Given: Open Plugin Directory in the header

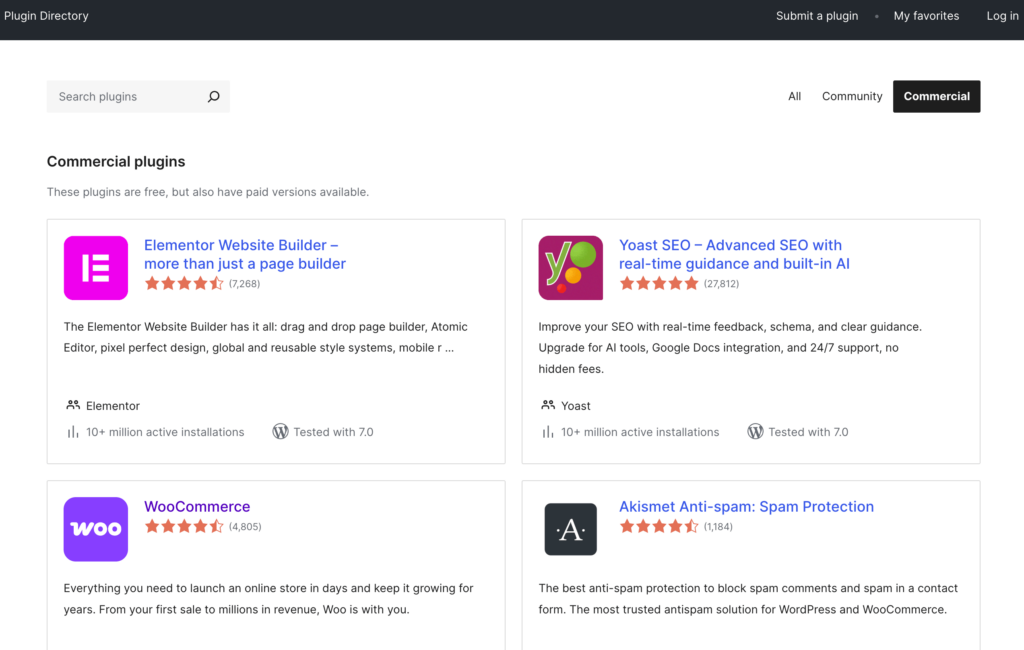Looking at the screenshot, I should (x=46, y=16).
